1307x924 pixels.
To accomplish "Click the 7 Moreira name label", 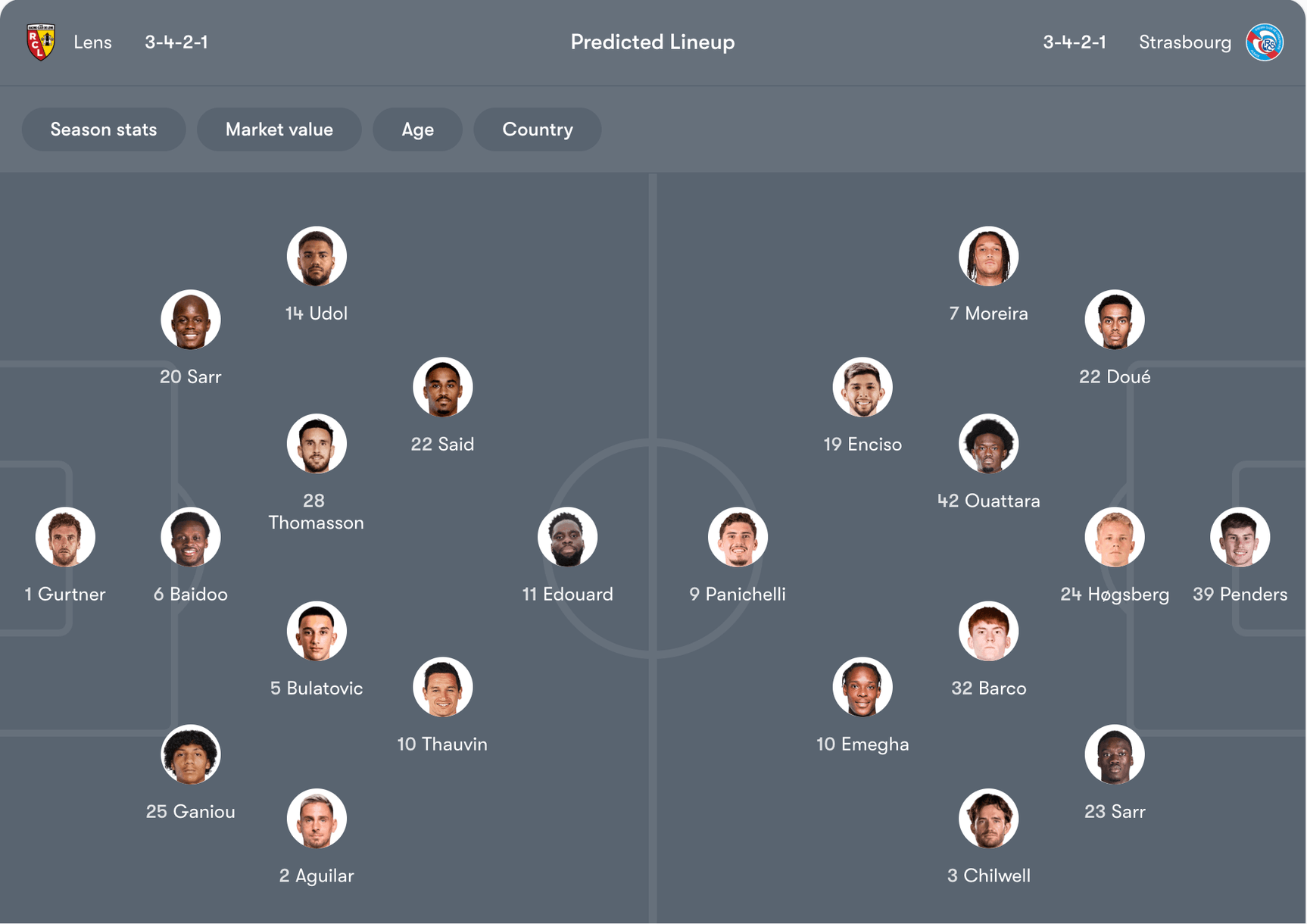I will 988,314.
